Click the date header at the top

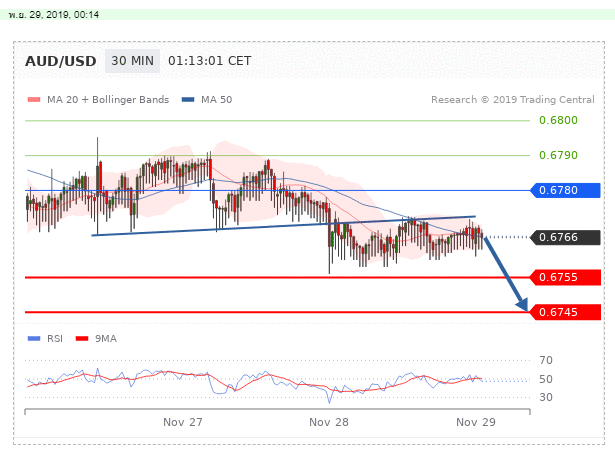54,15
